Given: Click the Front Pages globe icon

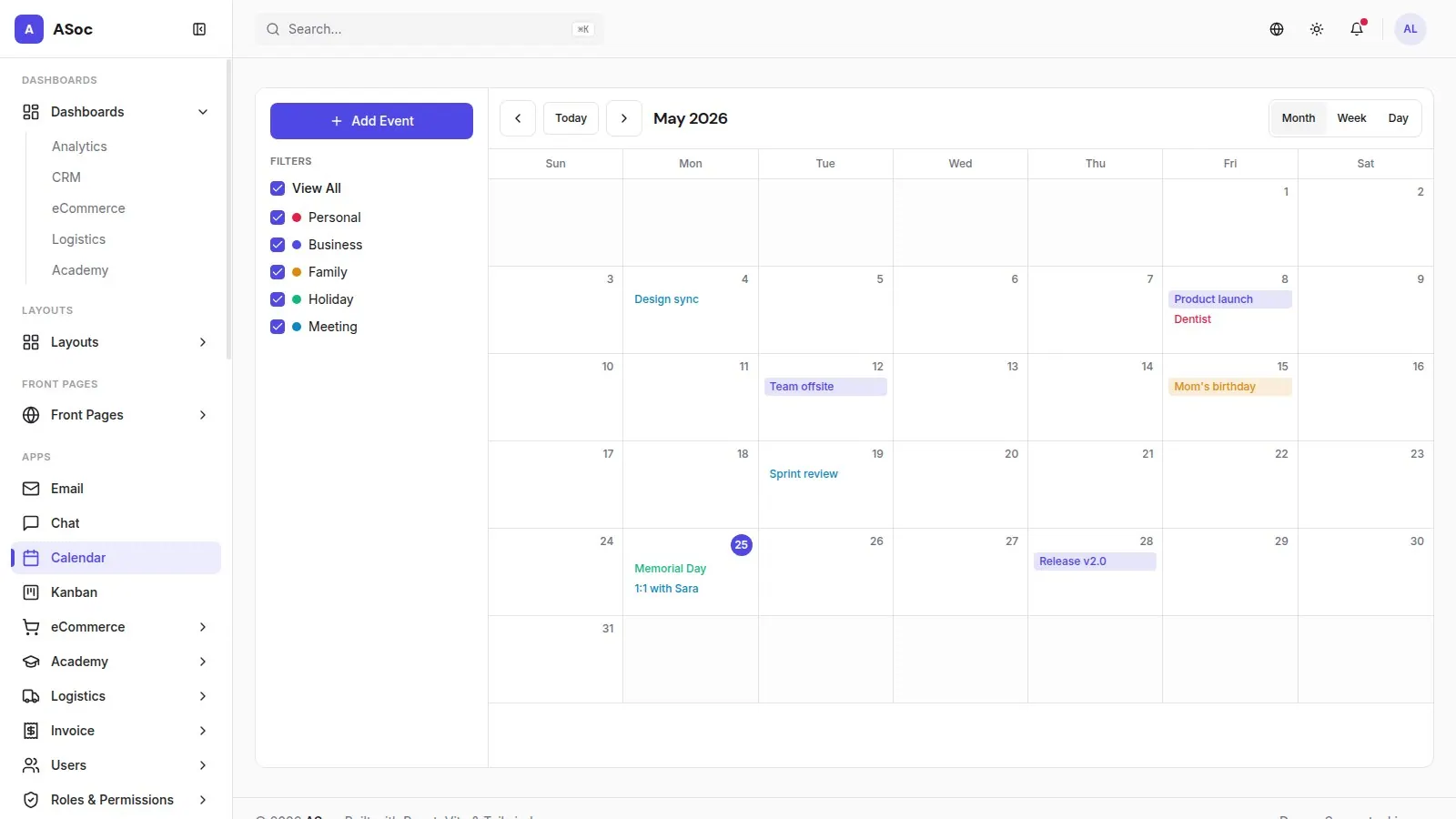Looking at the screenshot, I should click(31, 415).
